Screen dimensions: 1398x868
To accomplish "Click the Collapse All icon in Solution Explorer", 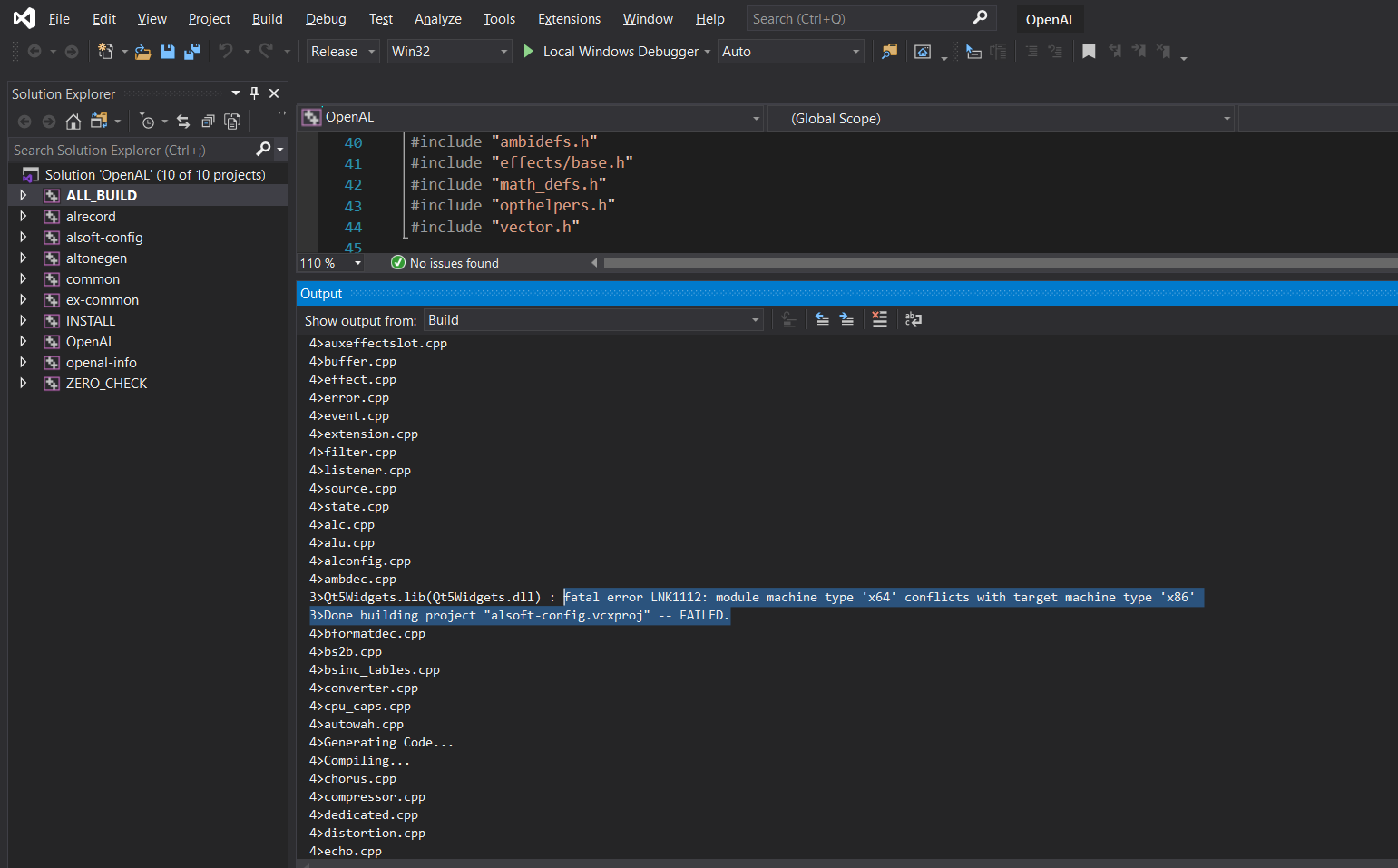I will 208,121.
